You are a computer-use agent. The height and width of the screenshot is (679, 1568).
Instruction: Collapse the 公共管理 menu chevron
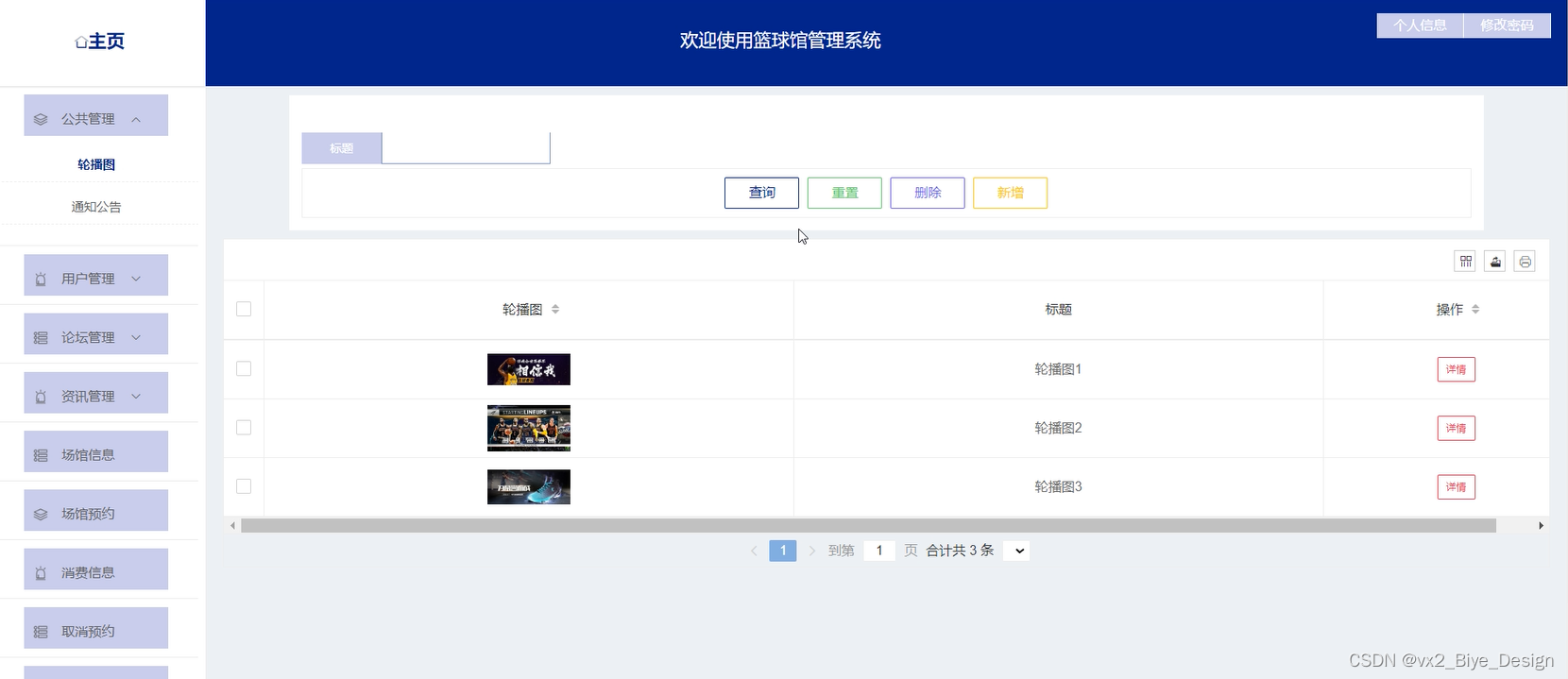click(x=136, y=119)
